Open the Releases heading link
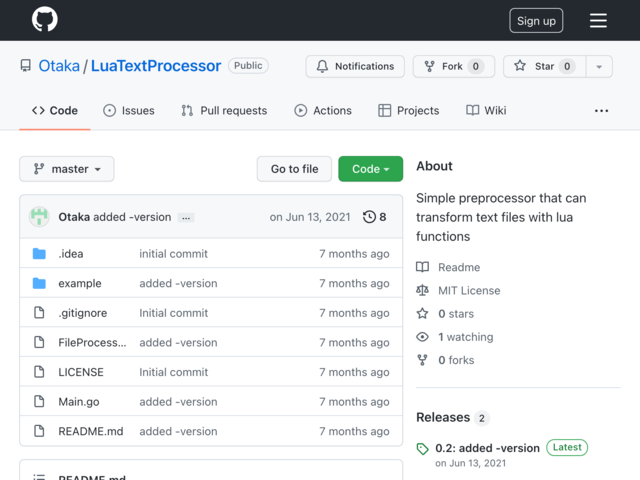640x480 pixels. coord(443,417)
